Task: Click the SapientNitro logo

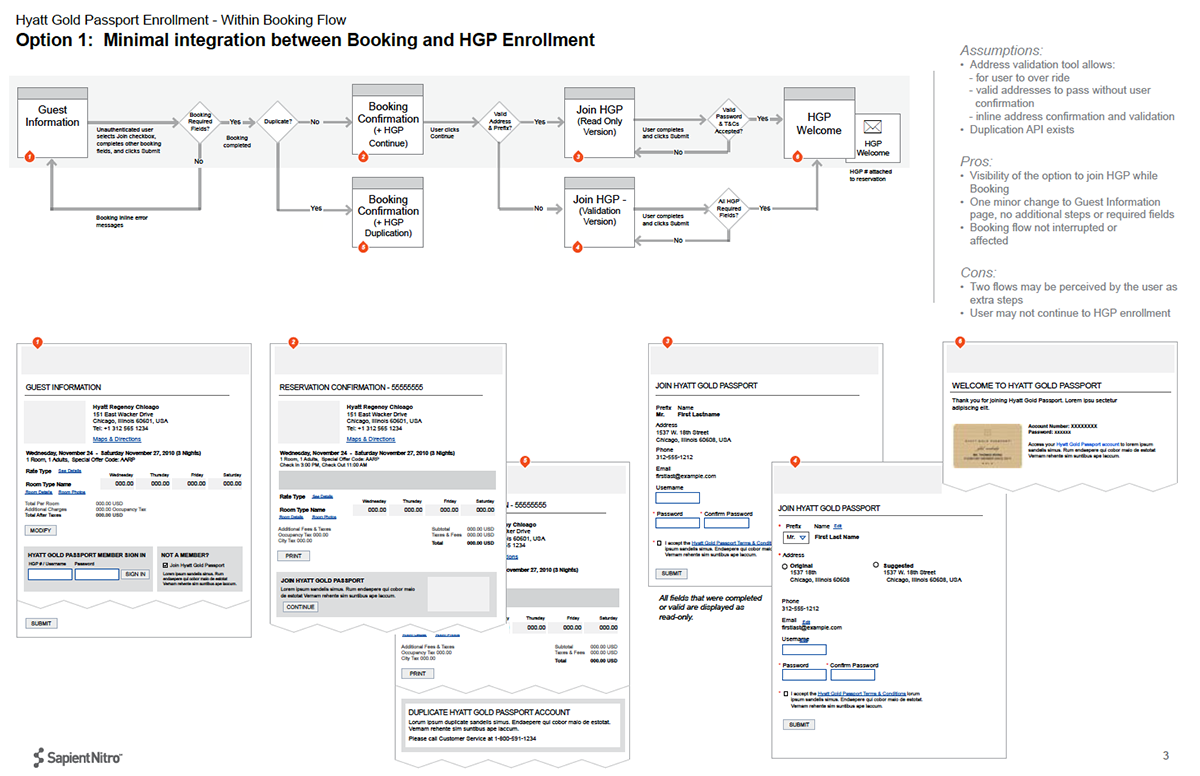Action: (78, 757)
